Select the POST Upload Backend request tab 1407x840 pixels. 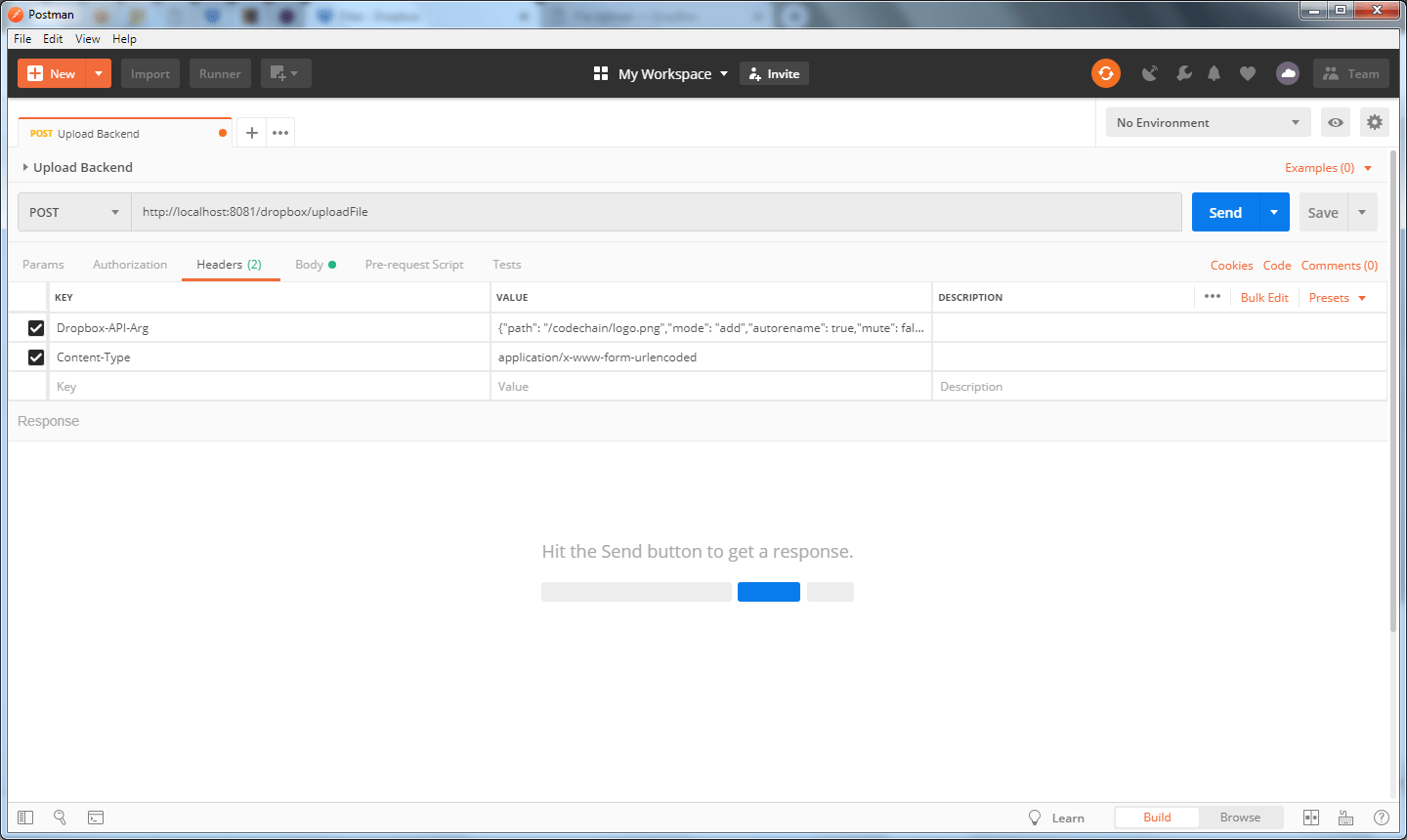pos(125,133)
